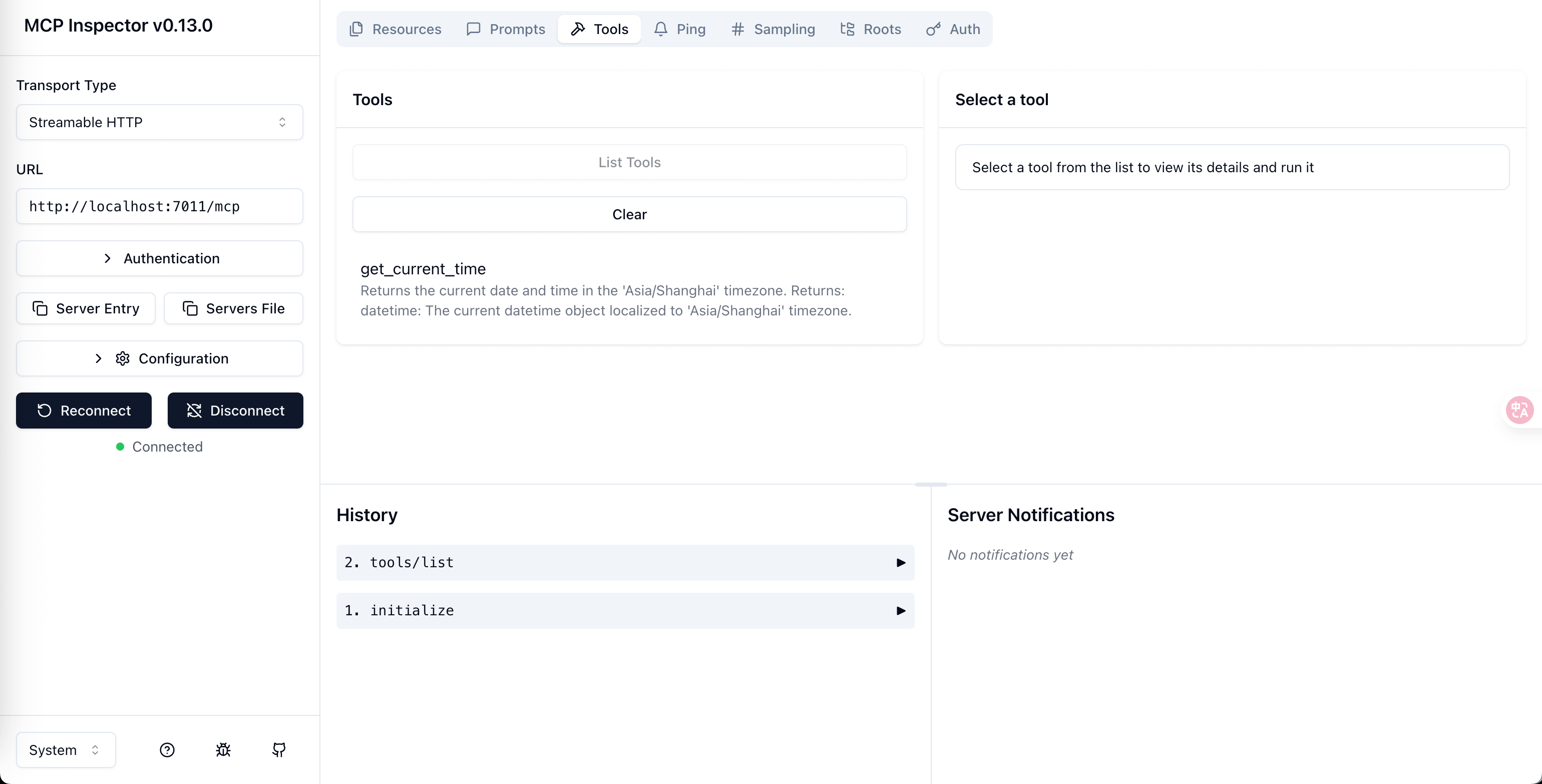Expand the Authentication section
This screenshot has height=784, width=1542.
pyautogui.click(x=159, y=258)
